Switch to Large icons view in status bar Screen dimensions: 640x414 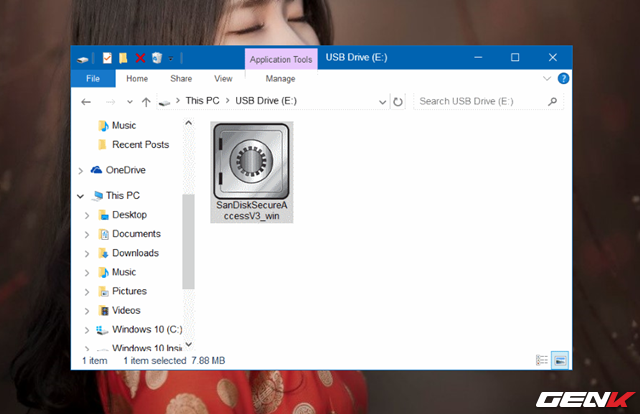coord(560,361)
